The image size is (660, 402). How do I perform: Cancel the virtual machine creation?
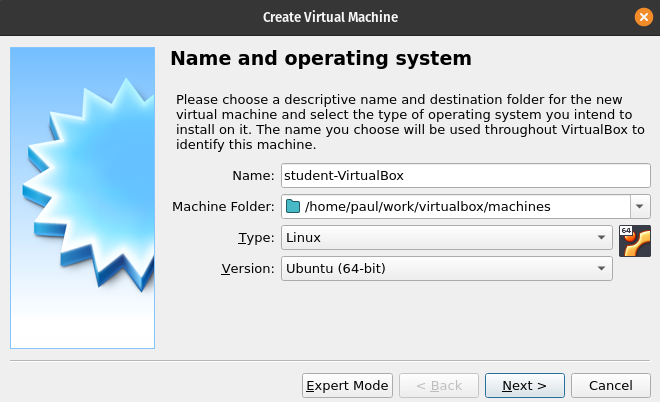611,385
